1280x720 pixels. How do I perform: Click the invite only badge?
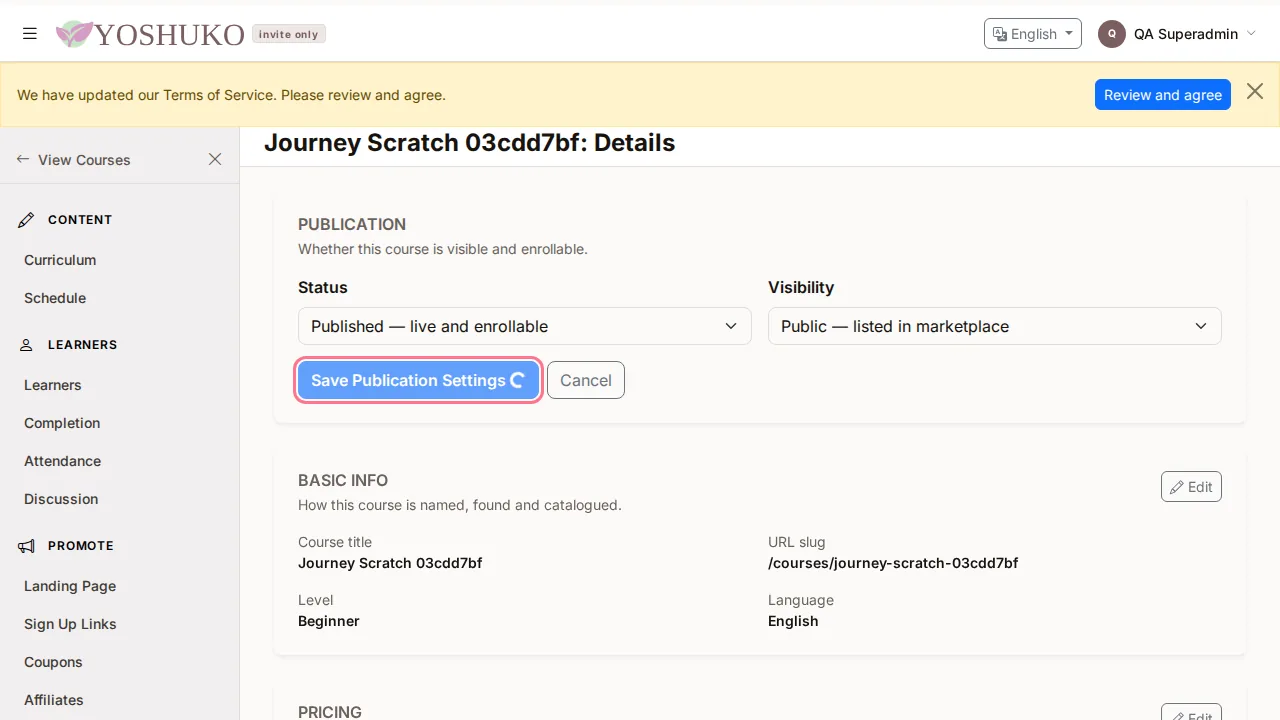click(x=289, y=34)
